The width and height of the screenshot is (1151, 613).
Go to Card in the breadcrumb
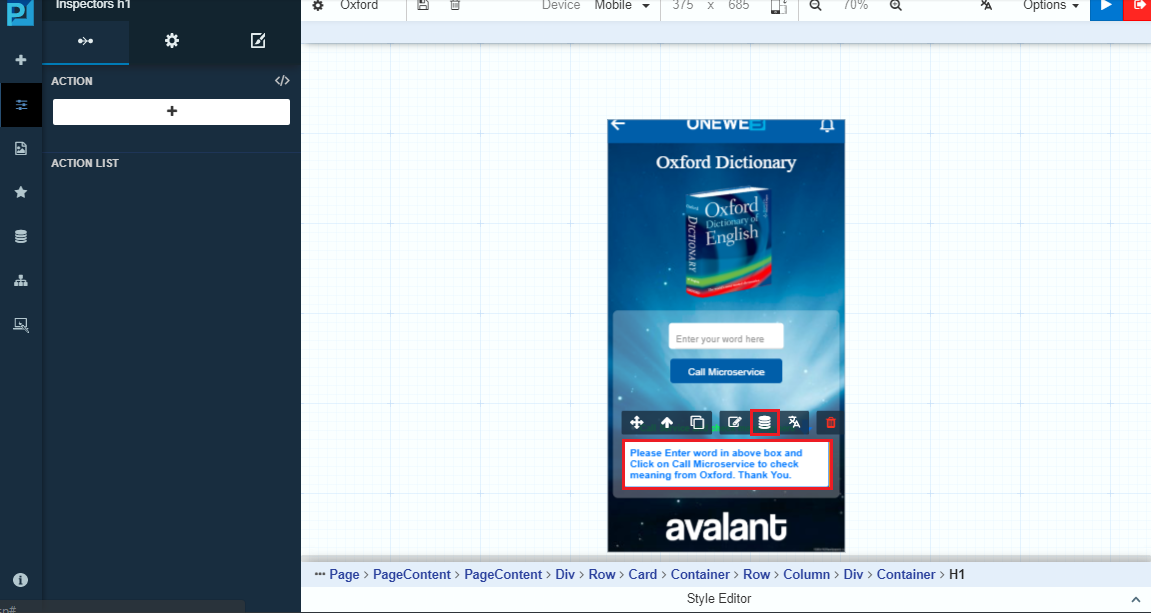642,574
